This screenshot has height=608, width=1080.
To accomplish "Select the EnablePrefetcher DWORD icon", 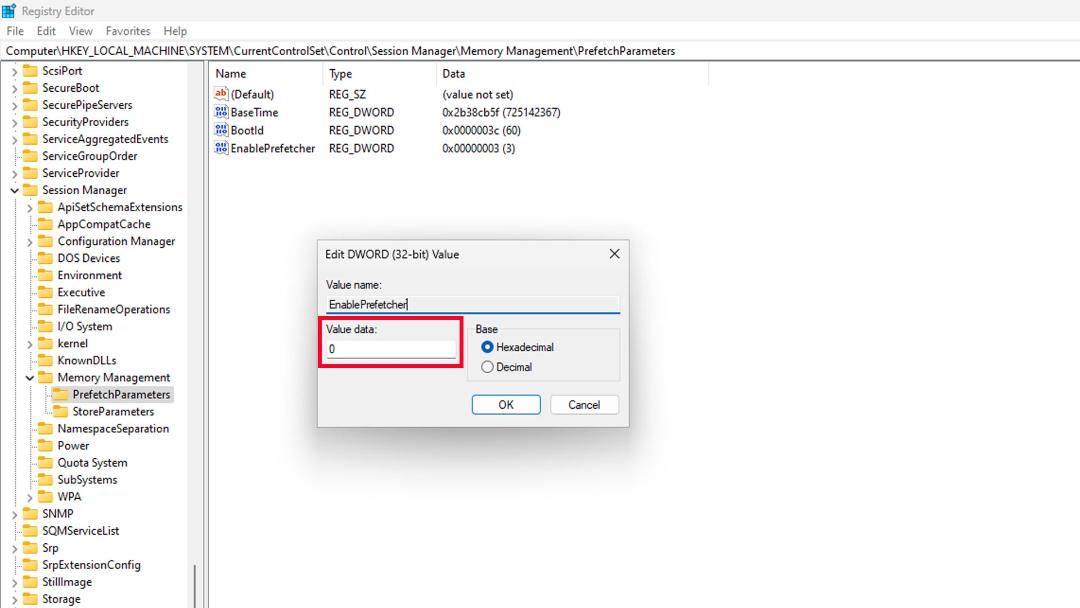I will (221, 148).
